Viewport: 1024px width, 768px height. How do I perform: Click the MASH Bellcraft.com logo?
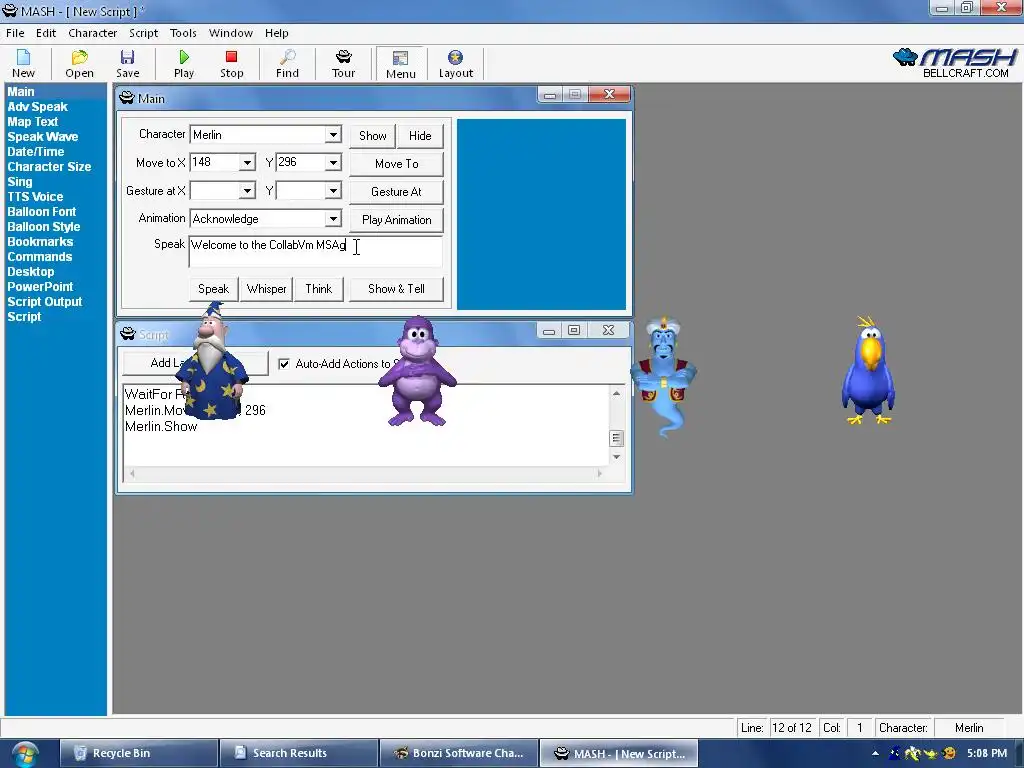point(955,63)
